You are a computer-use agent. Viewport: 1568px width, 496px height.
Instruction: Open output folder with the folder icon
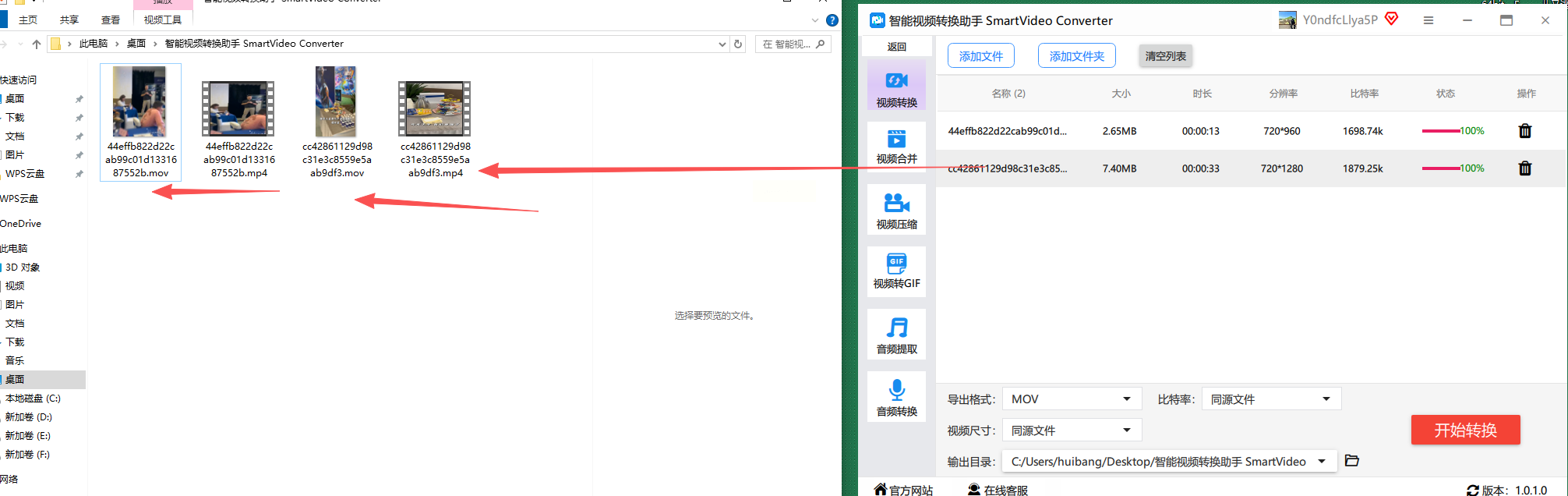point(1352,461)
